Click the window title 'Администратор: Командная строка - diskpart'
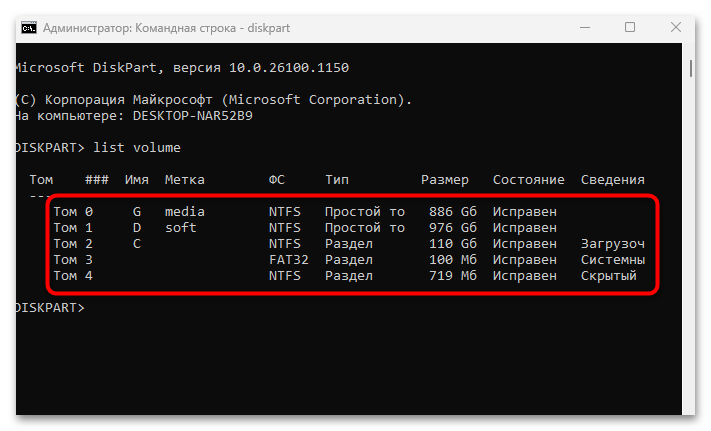 tap(166, 28)
